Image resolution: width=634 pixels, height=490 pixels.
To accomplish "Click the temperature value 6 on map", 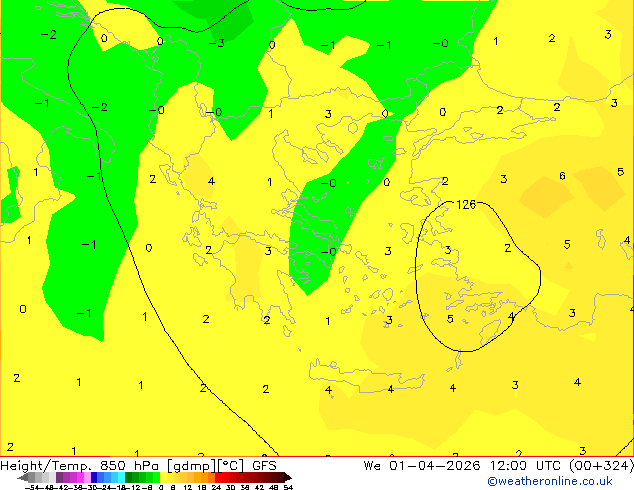I will (x=562, y=176).
